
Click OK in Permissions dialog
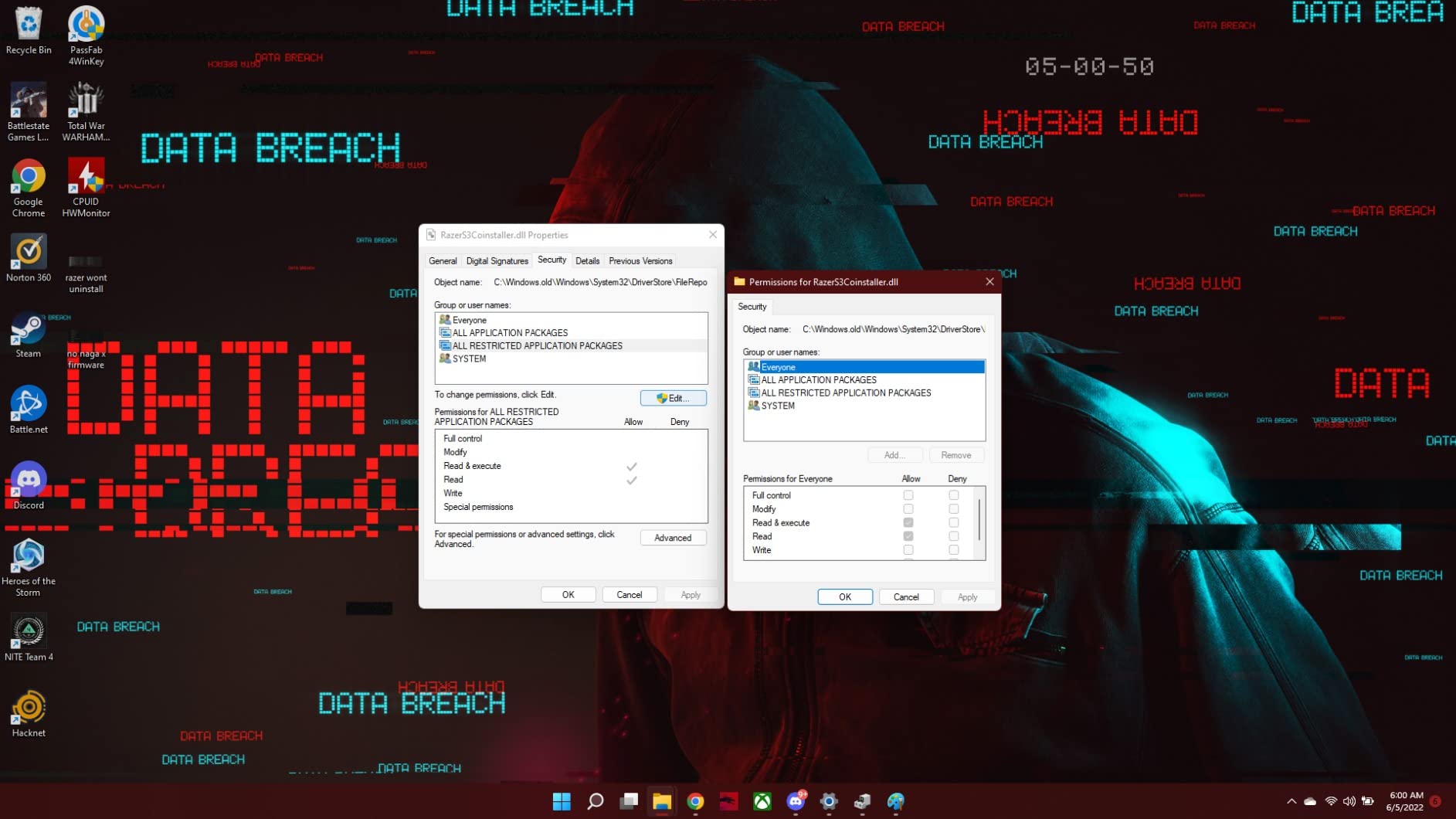click(845, 597)
